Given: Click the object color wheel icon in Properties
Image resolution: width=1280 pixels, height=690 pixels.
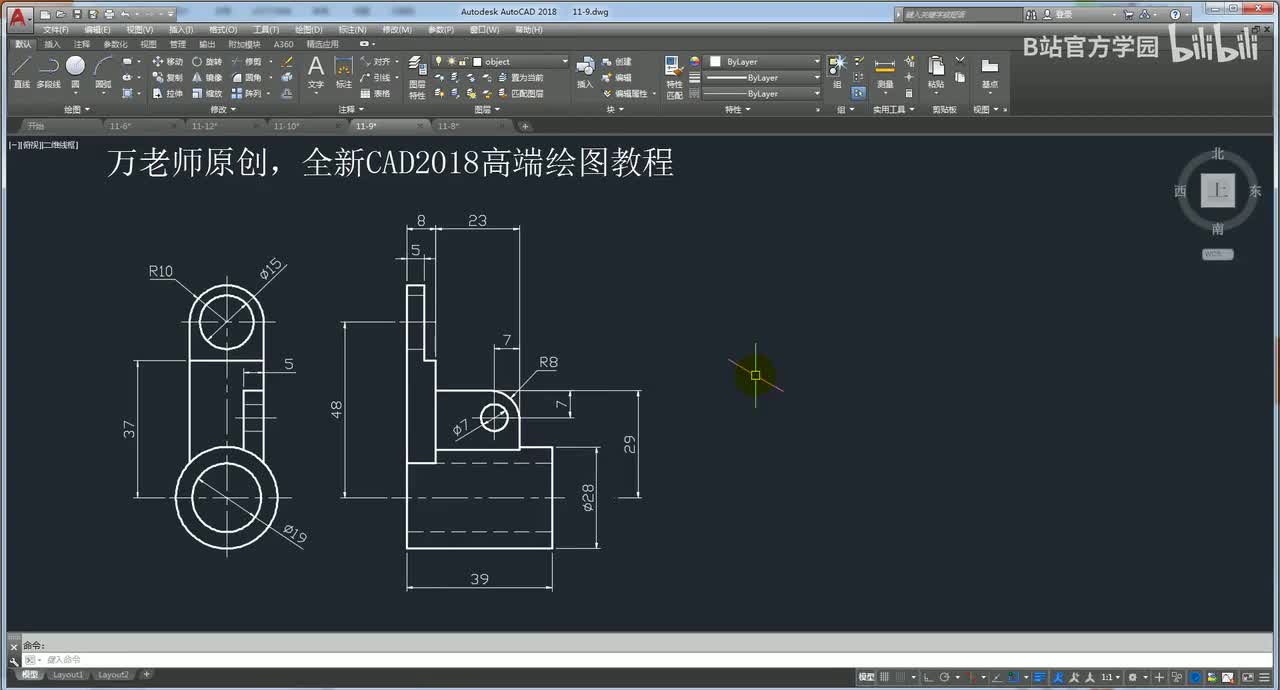Looking at the screenshot, I should coord(694,62).
